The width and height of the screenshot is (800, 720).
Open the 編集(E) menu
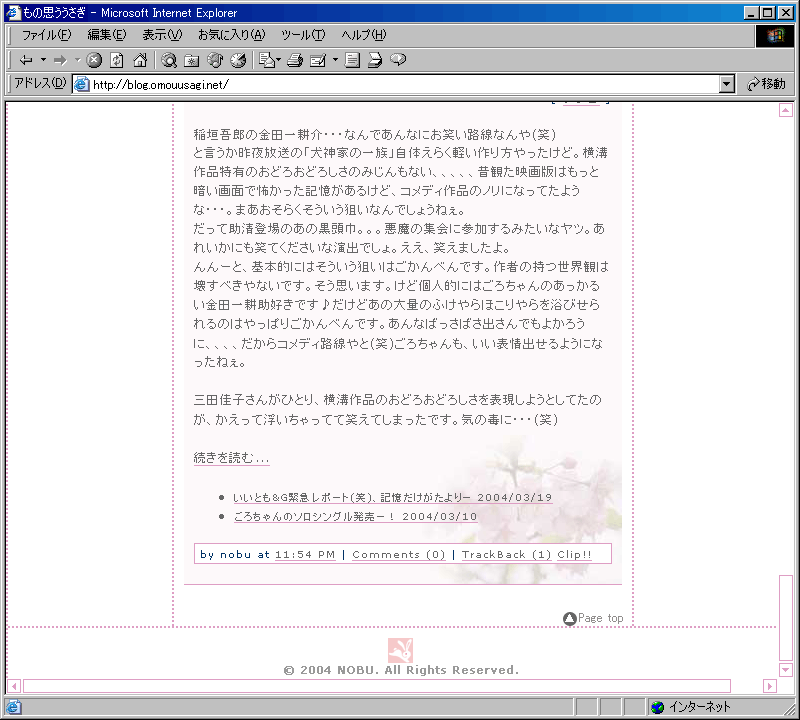tap(107, 35)
